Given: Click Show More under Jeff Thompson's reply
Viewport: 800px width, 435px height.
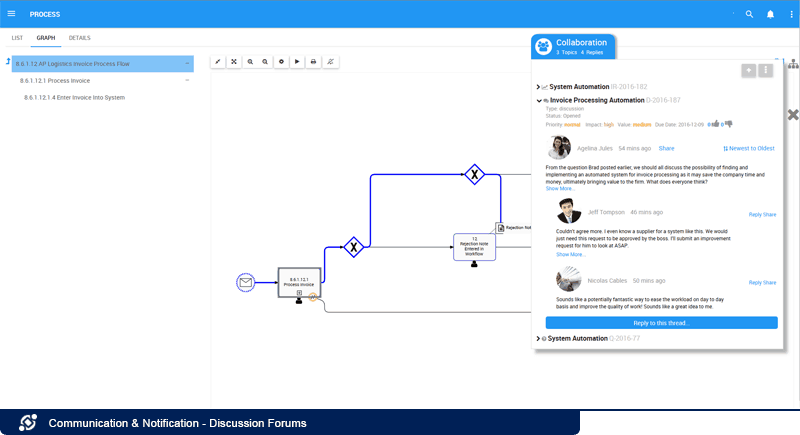Looking at the screenshot, I should 571,254.
